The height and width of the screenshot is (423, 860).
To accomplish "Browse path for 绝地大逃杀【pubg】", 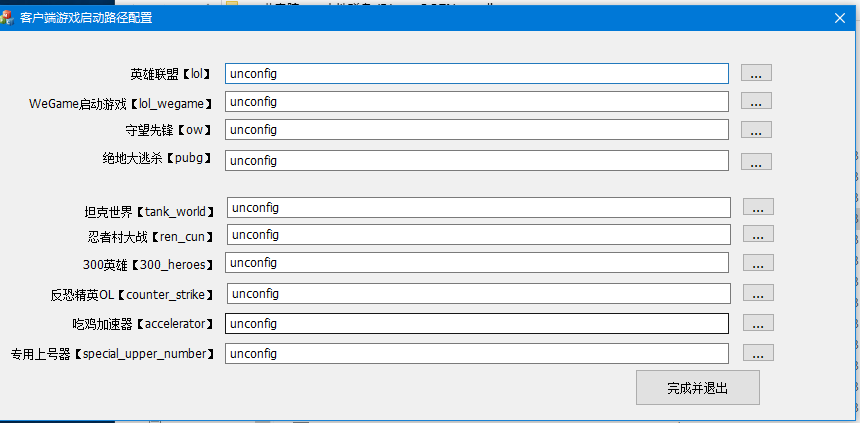I will pos(756,161).
